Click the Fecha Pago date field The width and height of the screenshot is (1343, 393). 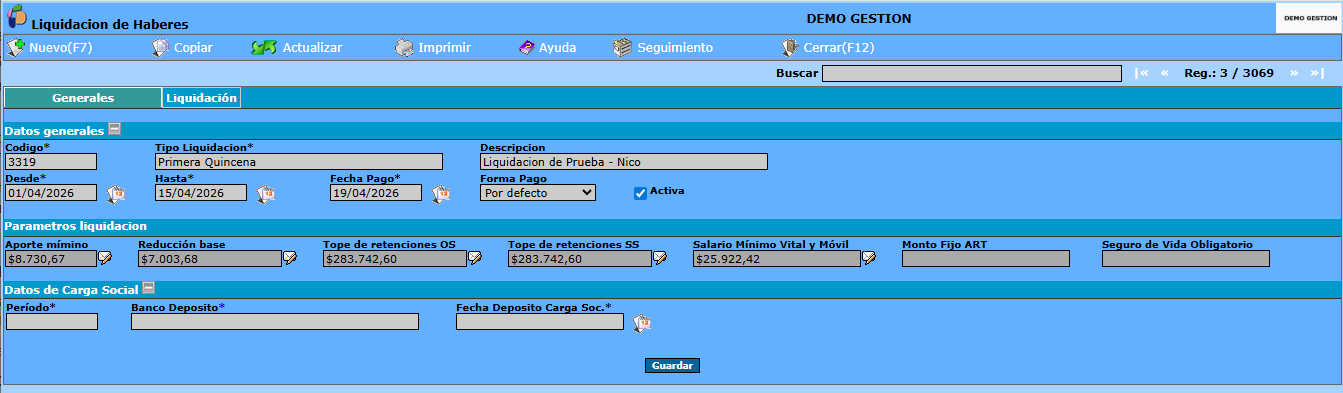click(x=376, y=193)
